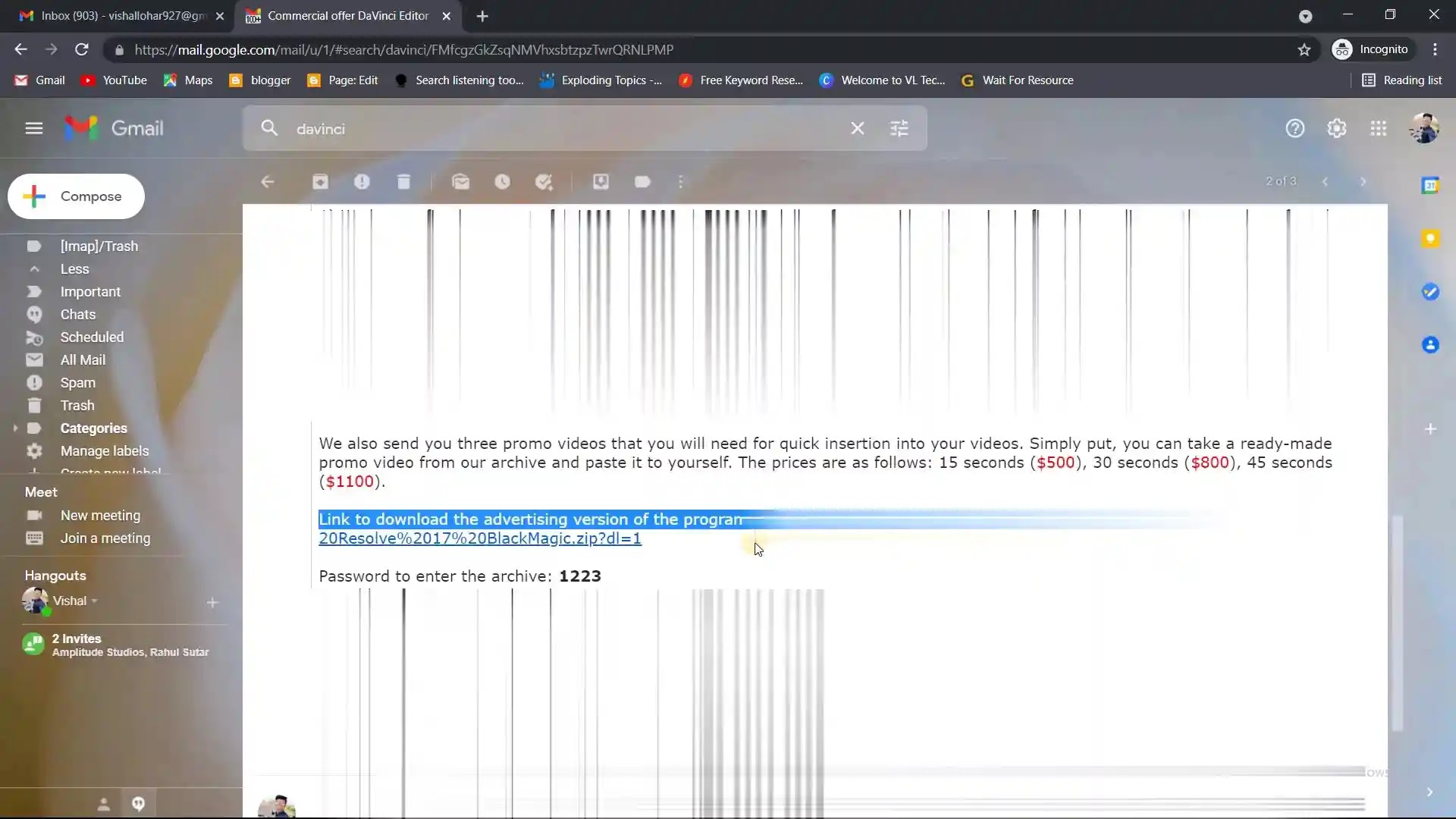Show search options filter sliders

(x=899, y=129)
